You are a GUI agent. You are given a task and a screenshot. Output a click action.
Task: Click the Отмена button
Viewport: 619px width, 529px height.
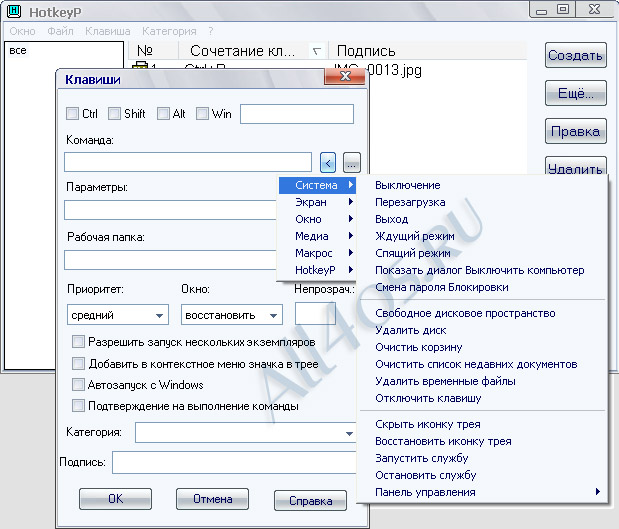click(212, 499)
